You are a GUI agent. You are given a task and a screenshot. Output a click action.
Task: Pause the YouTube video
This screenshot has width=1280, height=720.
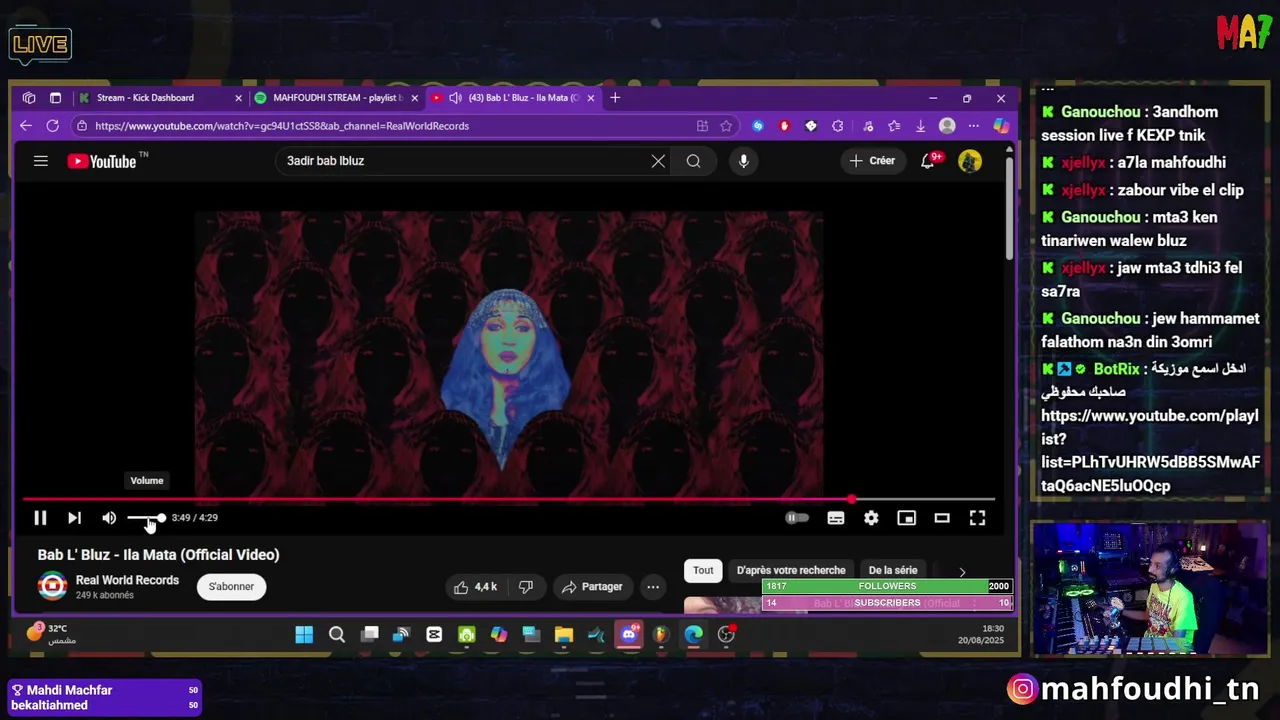click(40, 518)
